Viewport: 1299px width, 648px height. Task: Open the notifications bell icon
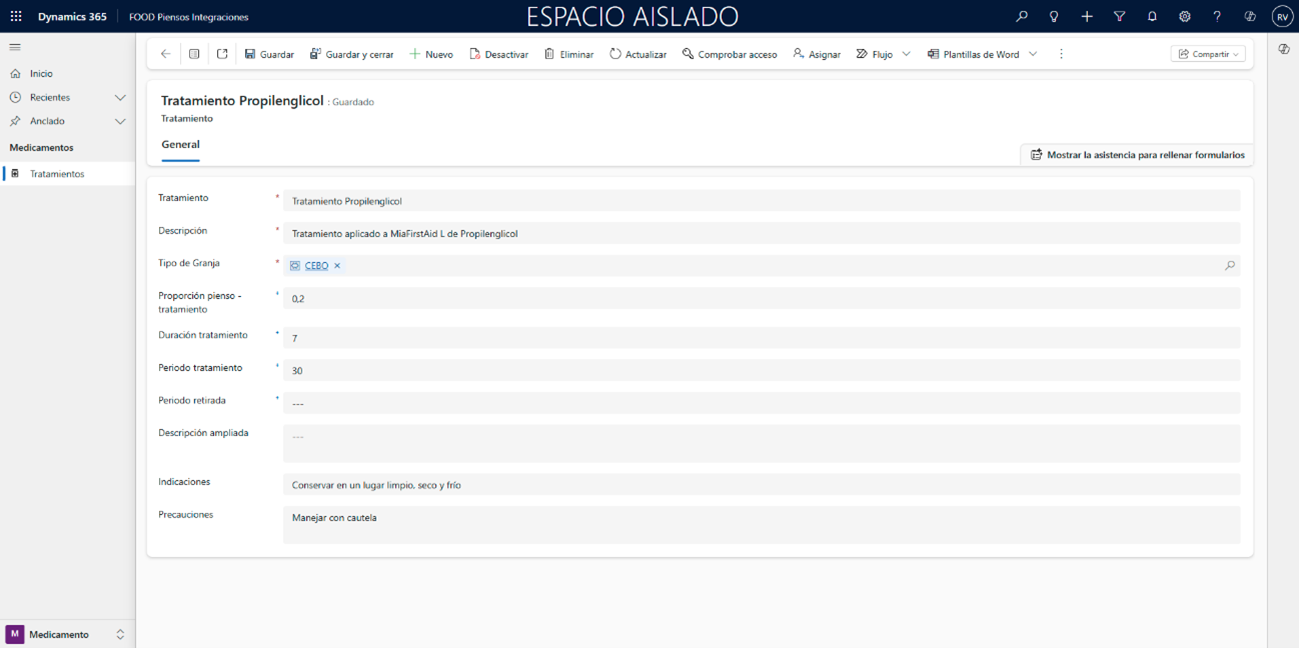[x=1152, y=17]
